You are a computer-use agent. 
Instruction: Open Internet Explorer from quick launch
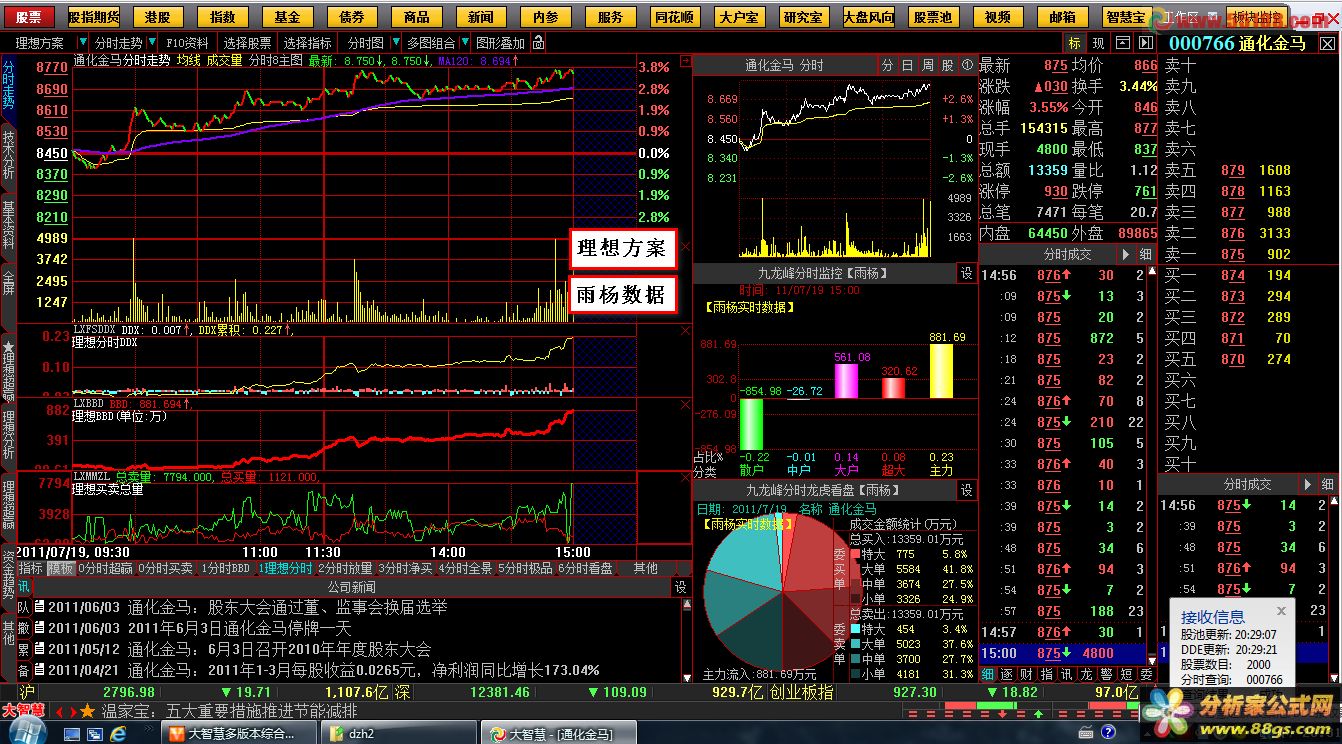click(119, 733)
